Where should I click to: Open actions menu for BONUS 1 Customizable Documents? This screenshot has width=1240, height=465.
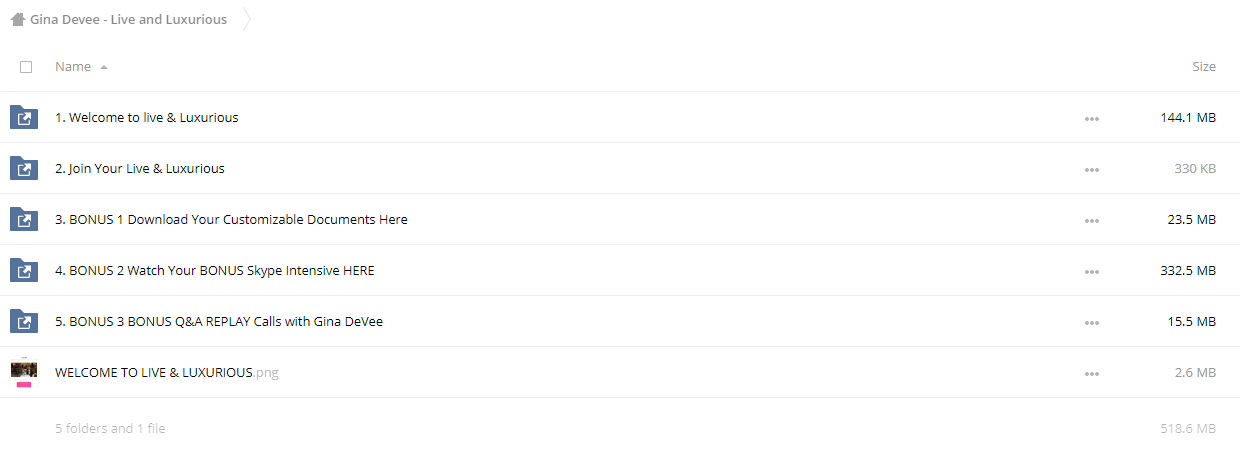(1091, 220)
